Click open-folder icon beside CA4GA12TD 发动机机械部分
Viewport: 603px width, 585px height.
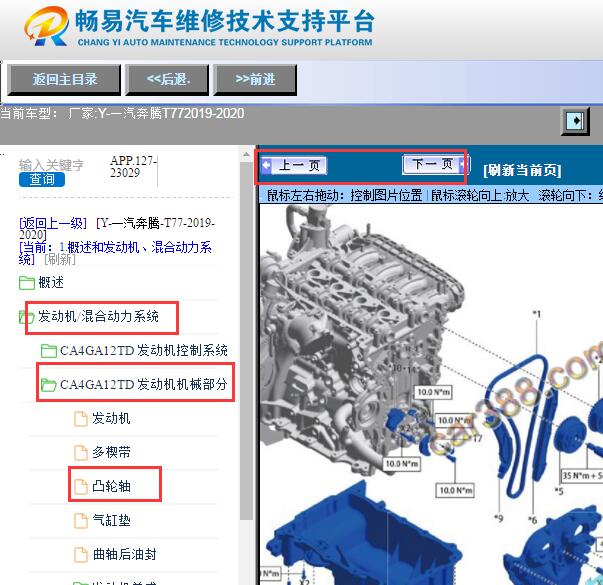[49, 385]
